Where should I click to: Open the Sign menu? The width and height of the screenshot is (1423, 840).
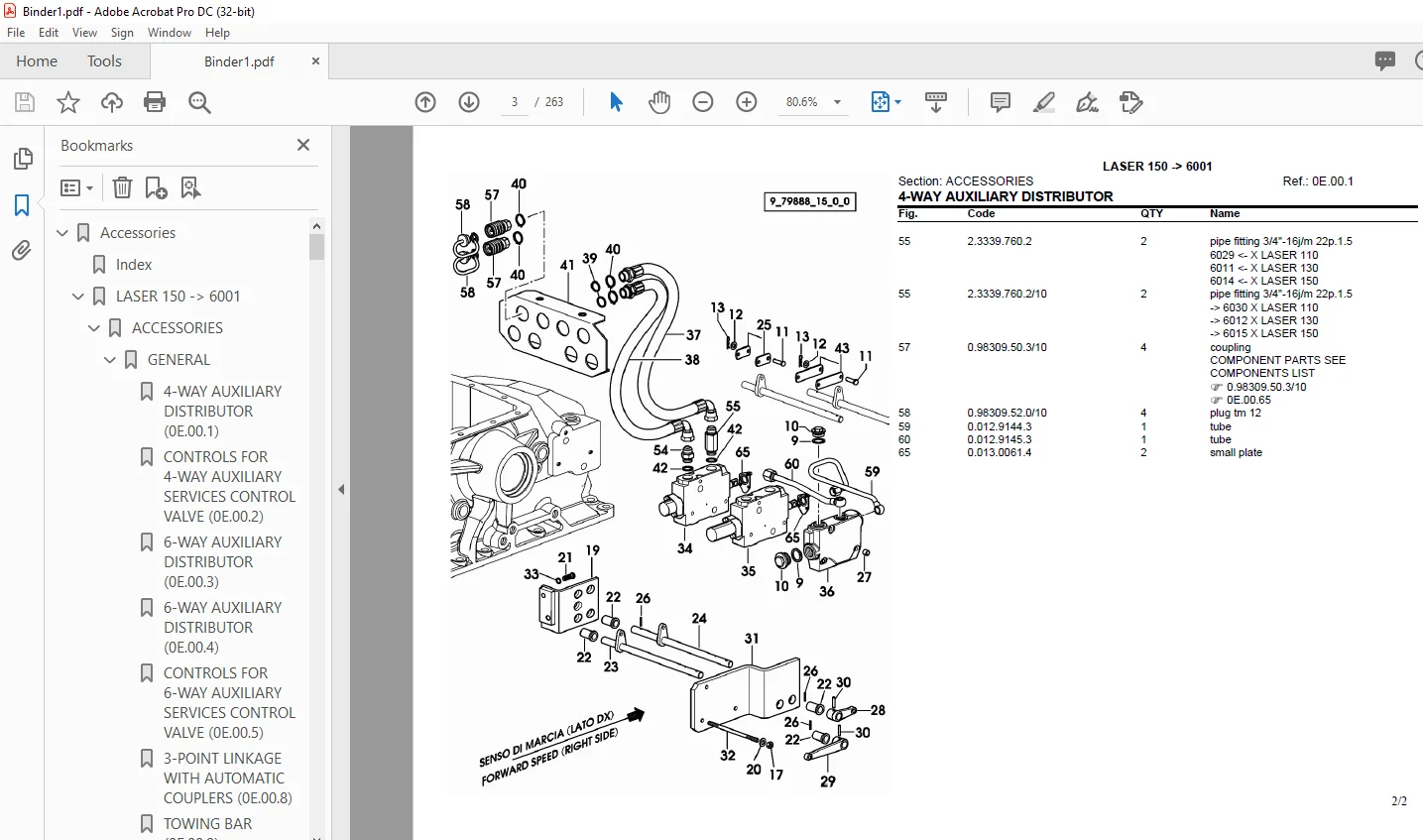pos(122,33)
